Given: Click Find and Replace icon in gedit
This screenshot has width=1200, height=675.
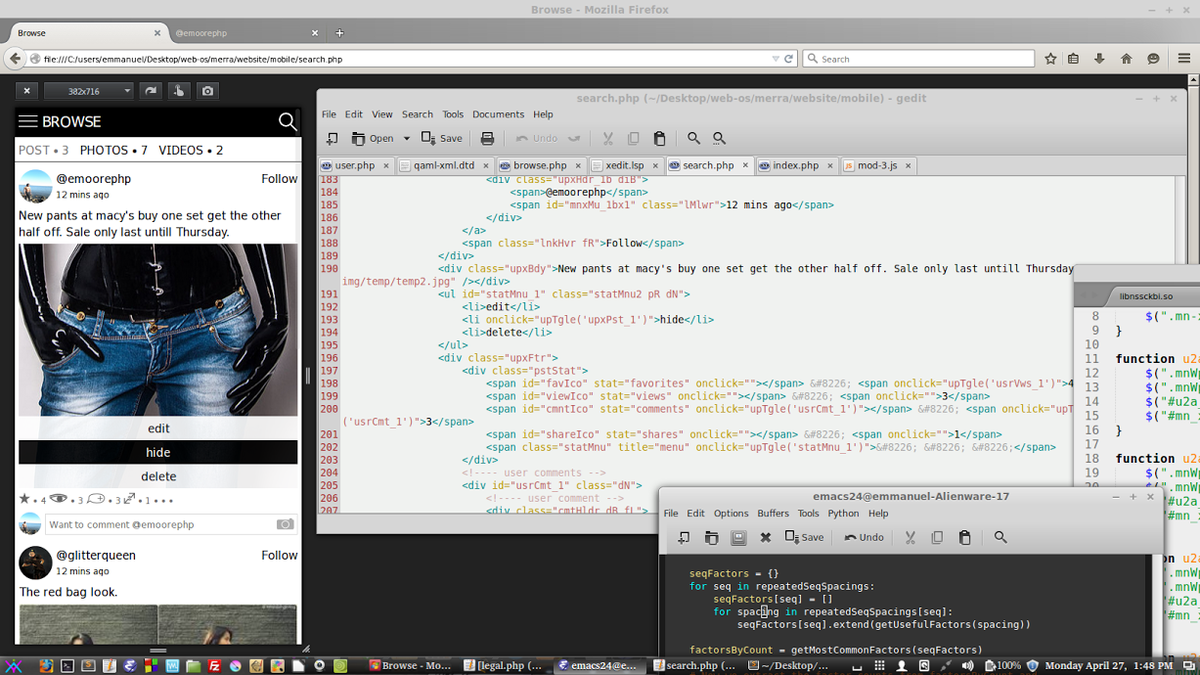Looking at the screenshot, I should (719, 138).
